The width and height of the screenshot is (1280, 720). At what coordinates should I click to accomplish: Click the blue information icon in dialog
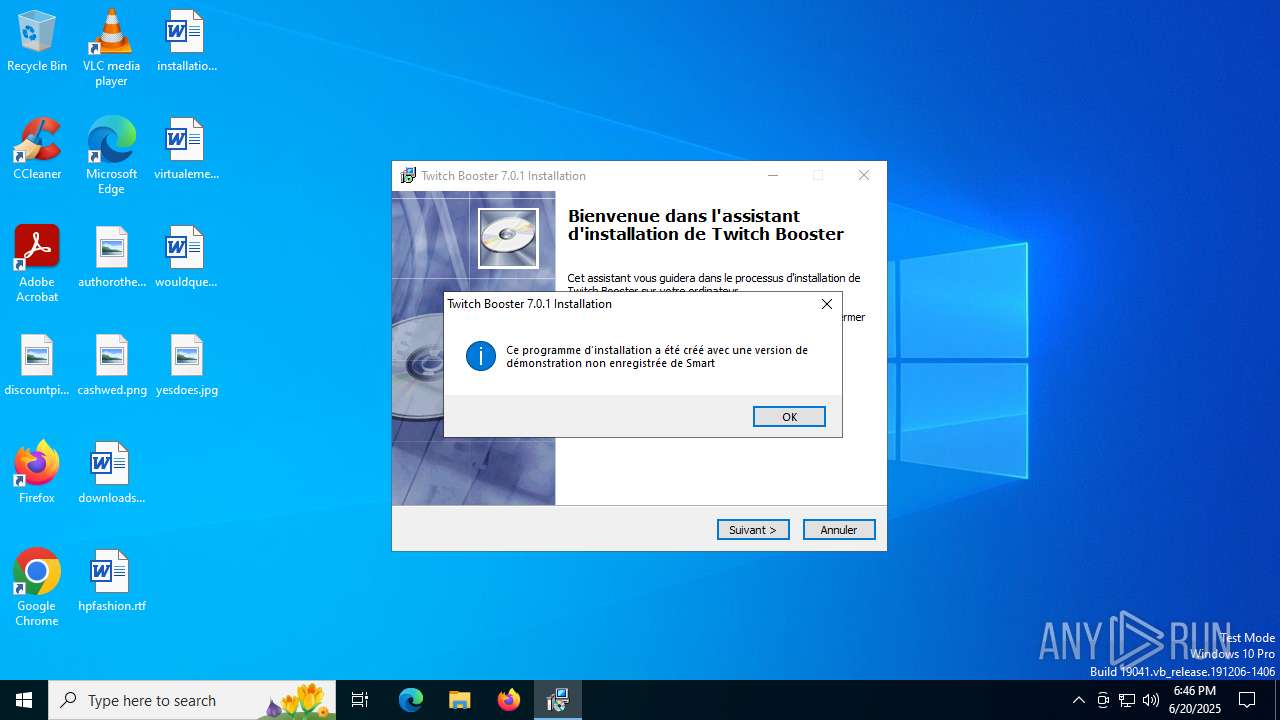point(481,356)
